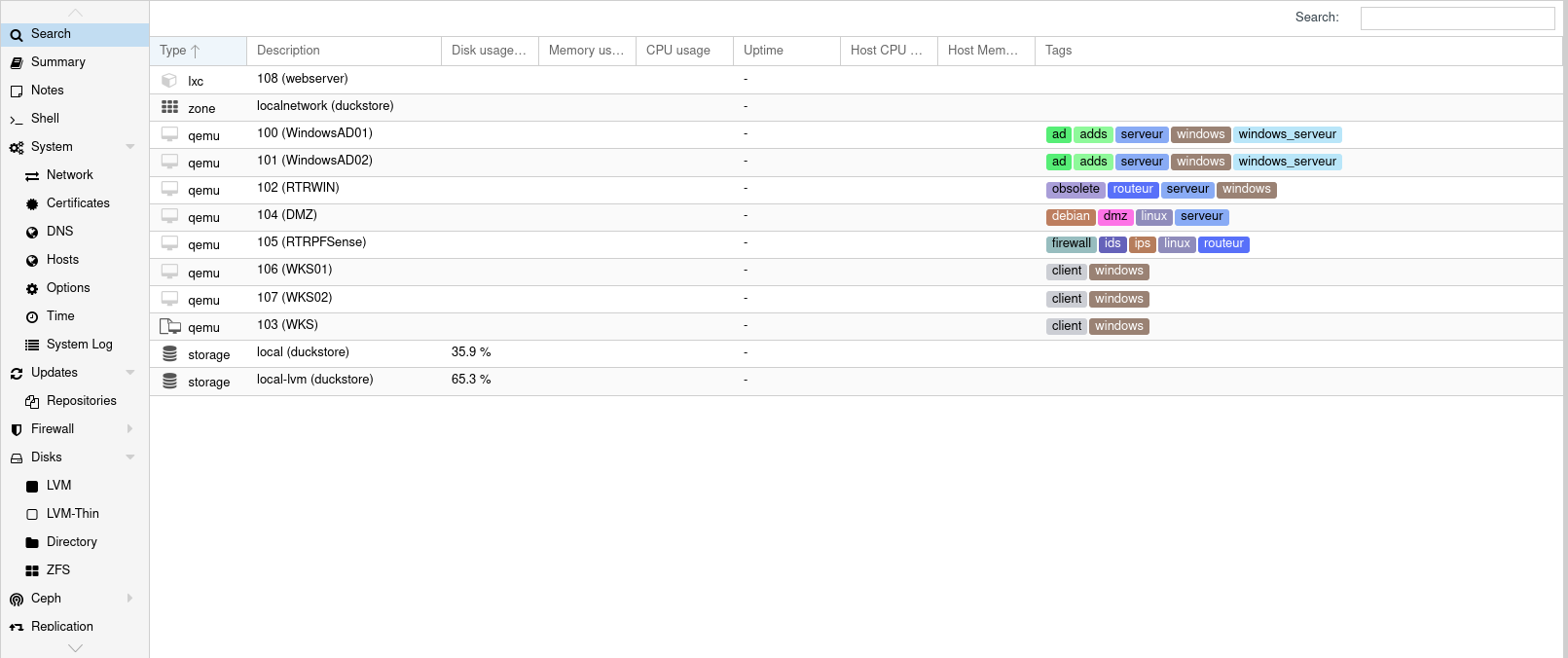Image resolution: width=1568 pixels, height=658 pixels.
Task: Click the Ceph icon in sidebar
Action: coord(17,600)
